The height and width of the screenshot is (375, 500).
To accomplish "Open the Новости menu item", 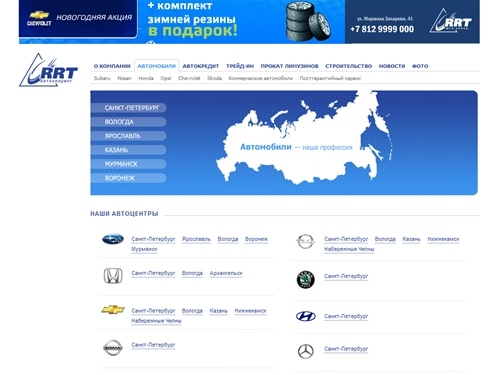I will coord(392,66).
